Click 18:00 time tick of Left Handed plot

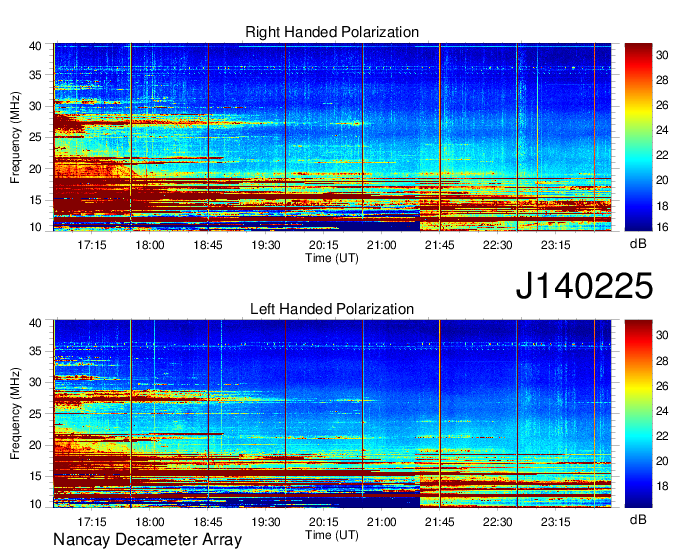tap(150, 522)
